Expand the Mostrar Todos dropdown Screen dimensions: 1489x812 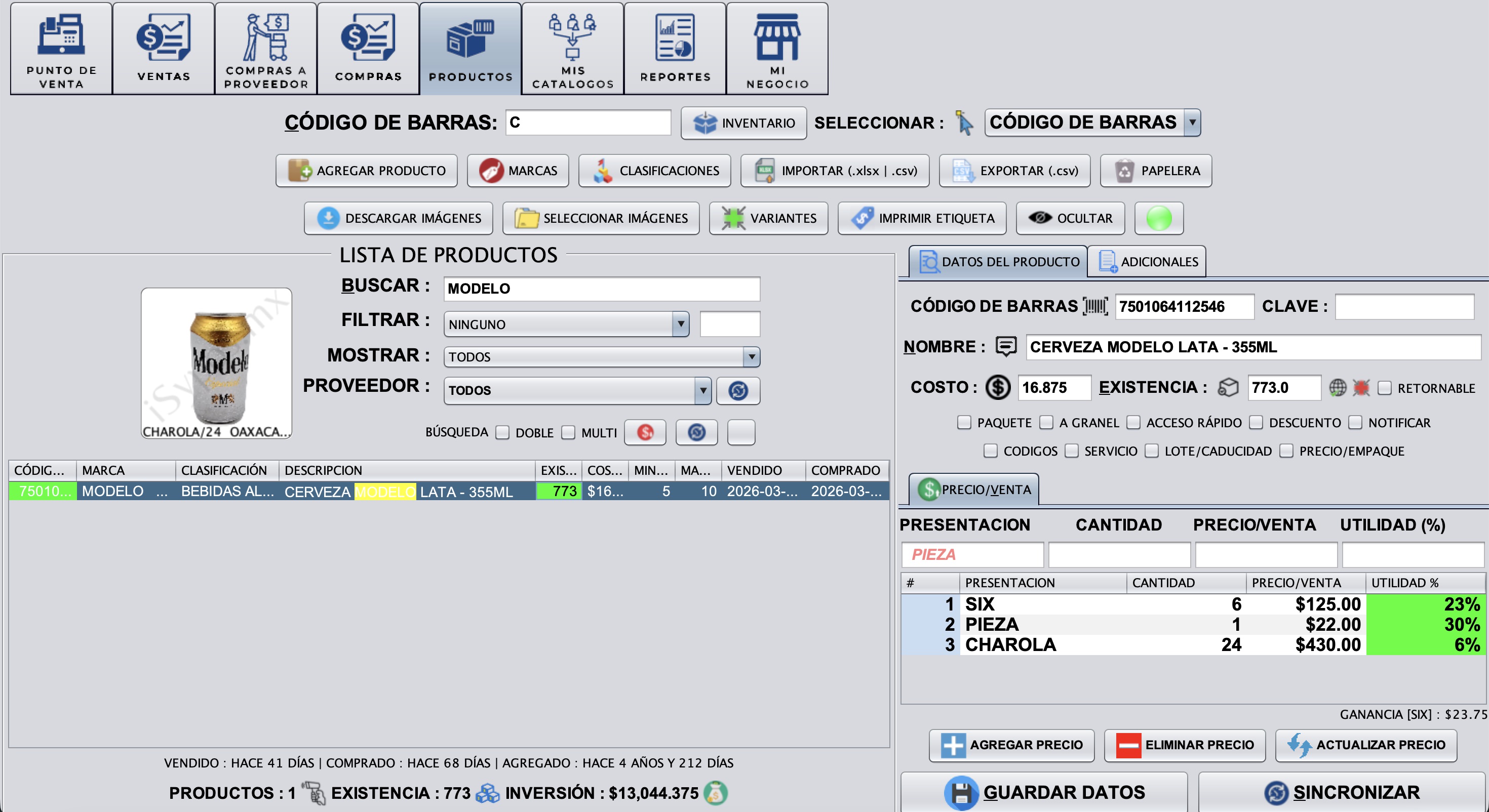[x=601, y=356]
